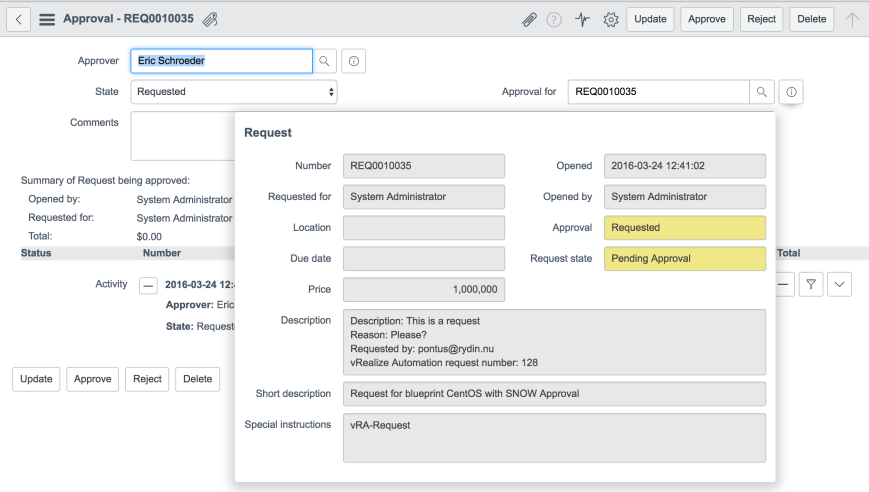The image size is (869, 492).
Task: Open the hamburger context menu beside Approval title
Action: point(46,19)
